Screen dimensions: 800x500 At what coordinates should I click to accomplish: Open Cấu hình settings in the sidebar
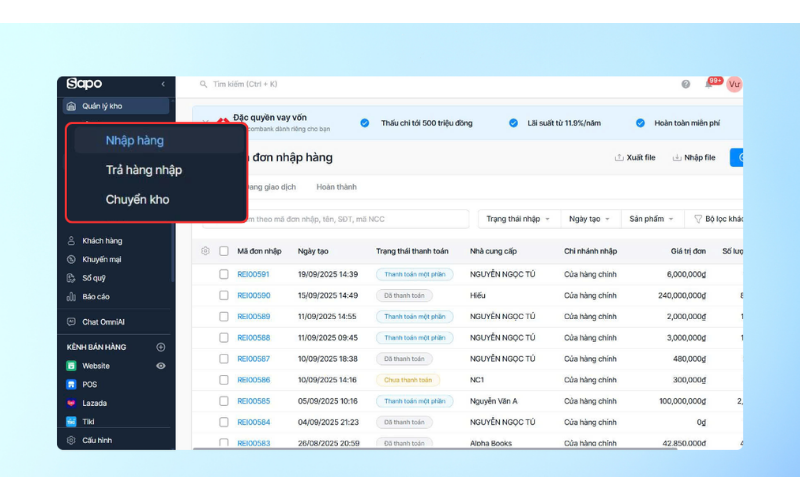(x=97, y=440)
